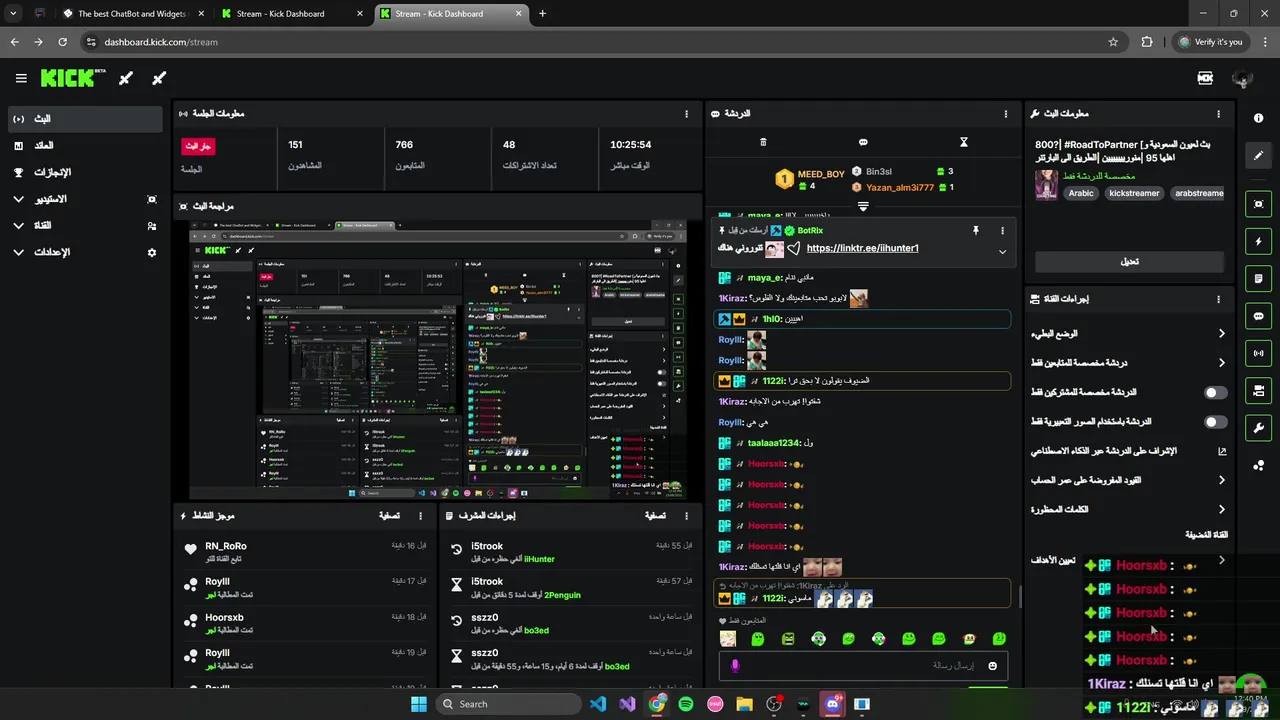This screenshot has width=1280, height=720.
Task: Click تصفية filter in Moderator Actions panel
Action: (655, 516)
